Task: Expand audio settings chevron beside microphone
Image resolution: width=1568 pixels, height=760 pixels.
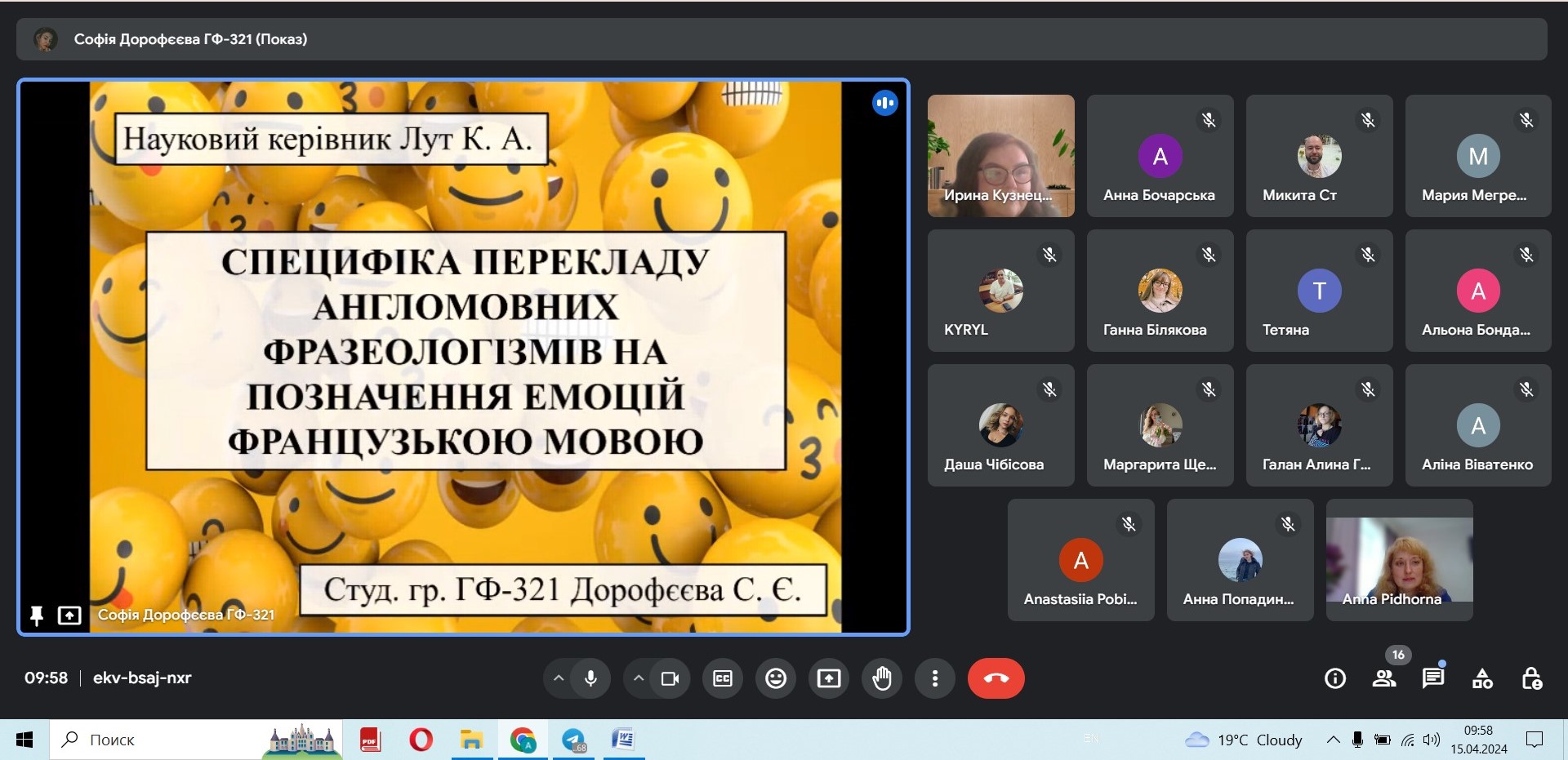Action: pos(559,678)
